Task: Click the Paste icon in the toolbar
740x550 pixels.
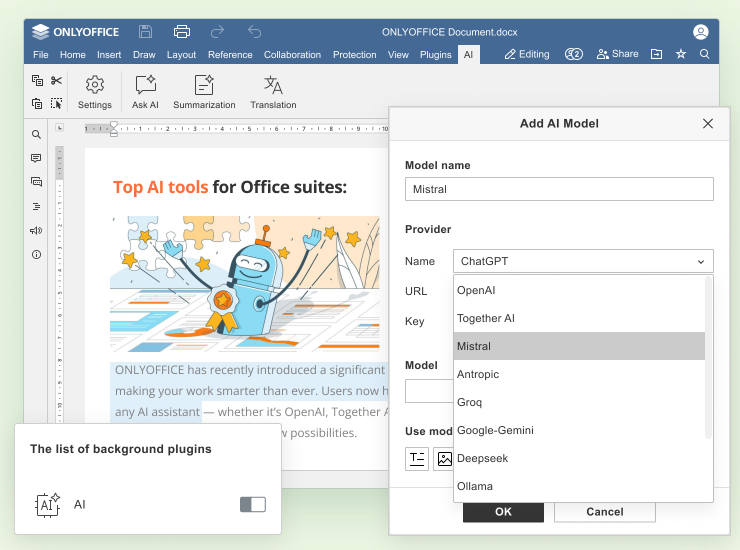Action: pos(37,103)
